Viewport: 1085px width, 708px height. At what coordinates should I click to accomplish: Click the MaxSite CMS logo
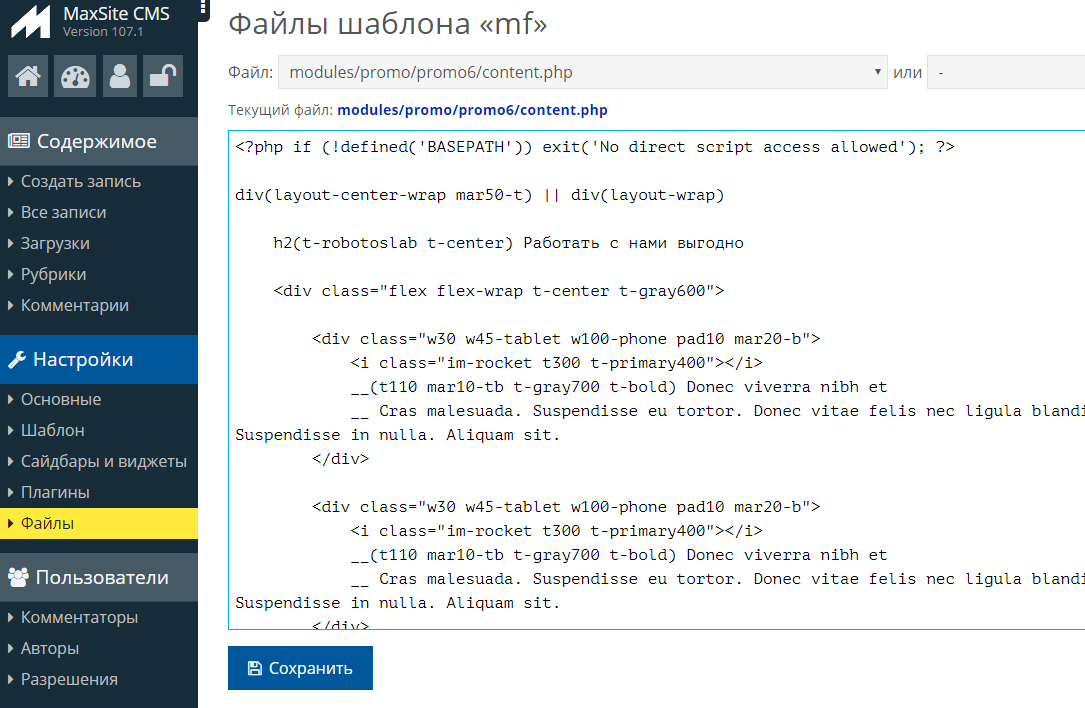pyautogui.click(x=30, y=22)
